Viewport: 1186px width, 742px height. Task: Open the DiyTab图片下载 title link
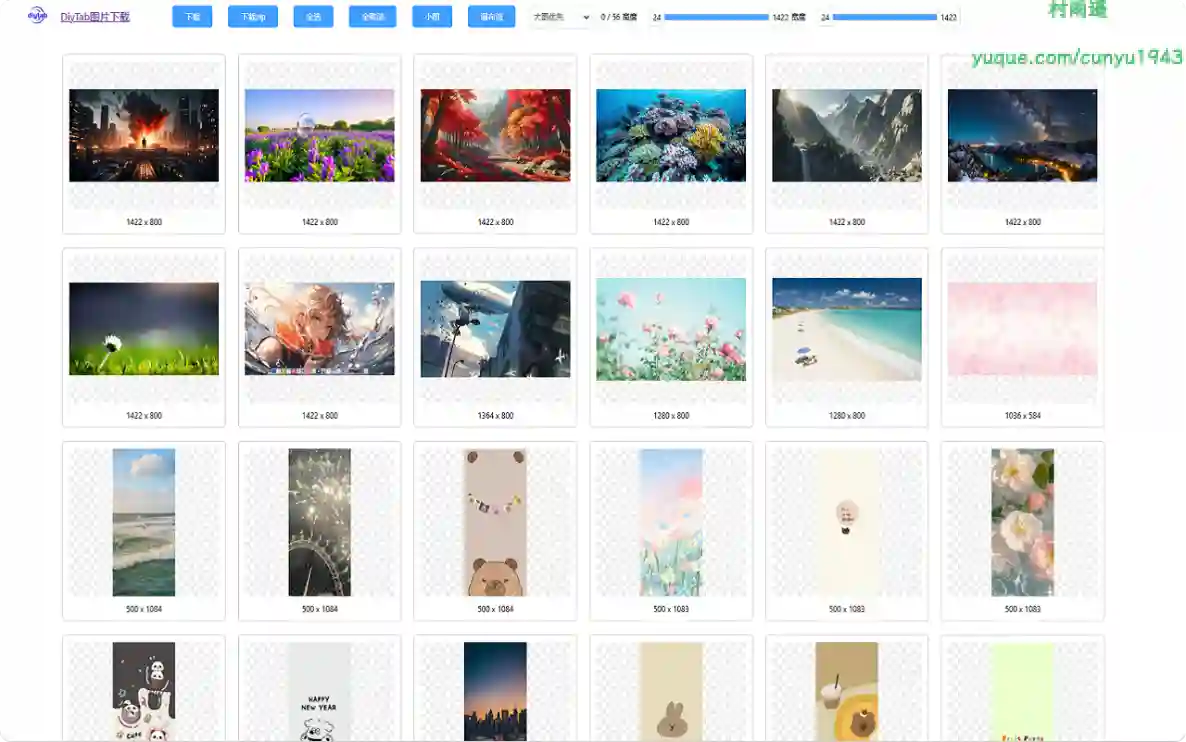point(95,17)
